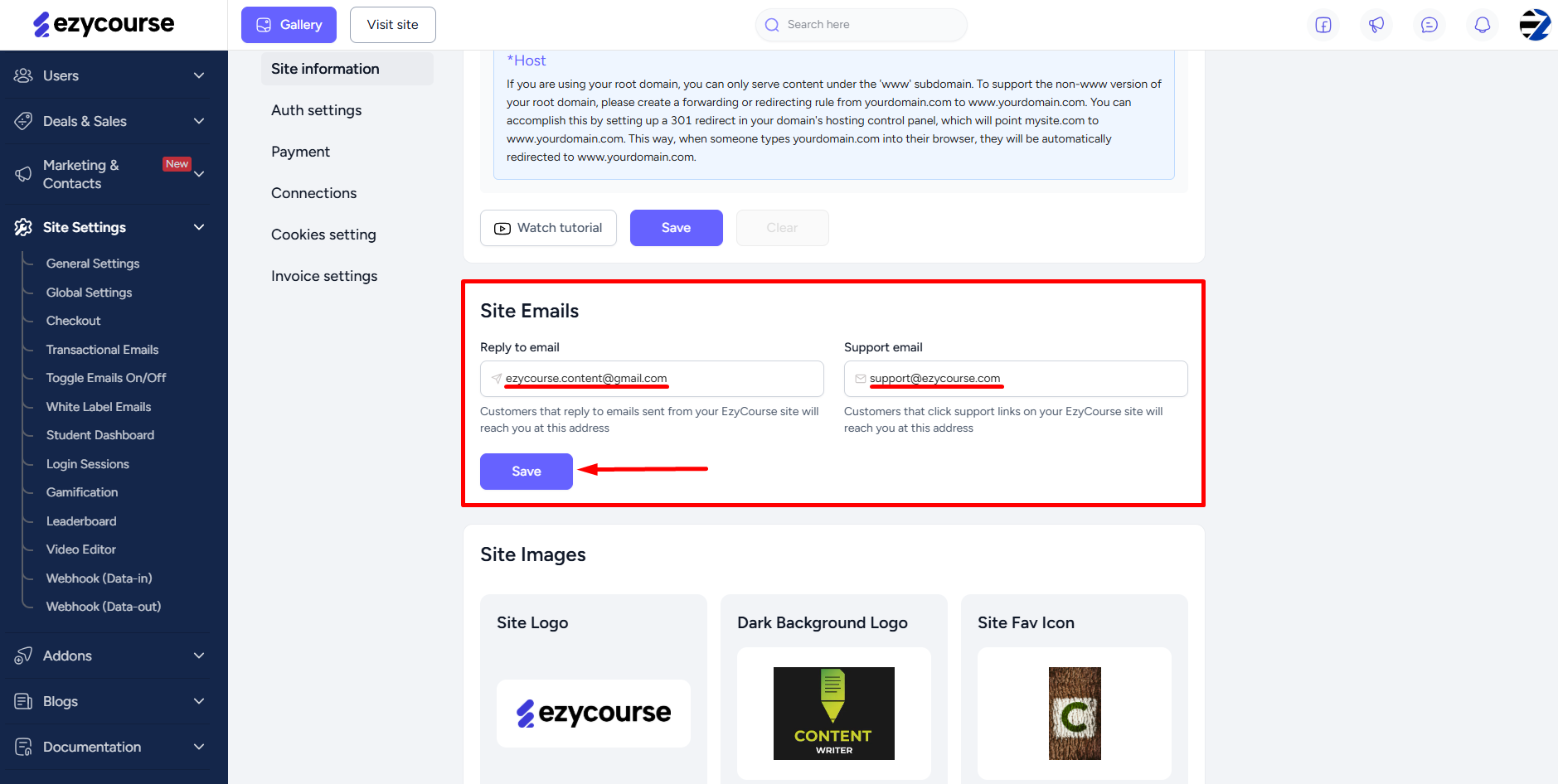Click the Users sidebar icon

[x=23, y=75]
